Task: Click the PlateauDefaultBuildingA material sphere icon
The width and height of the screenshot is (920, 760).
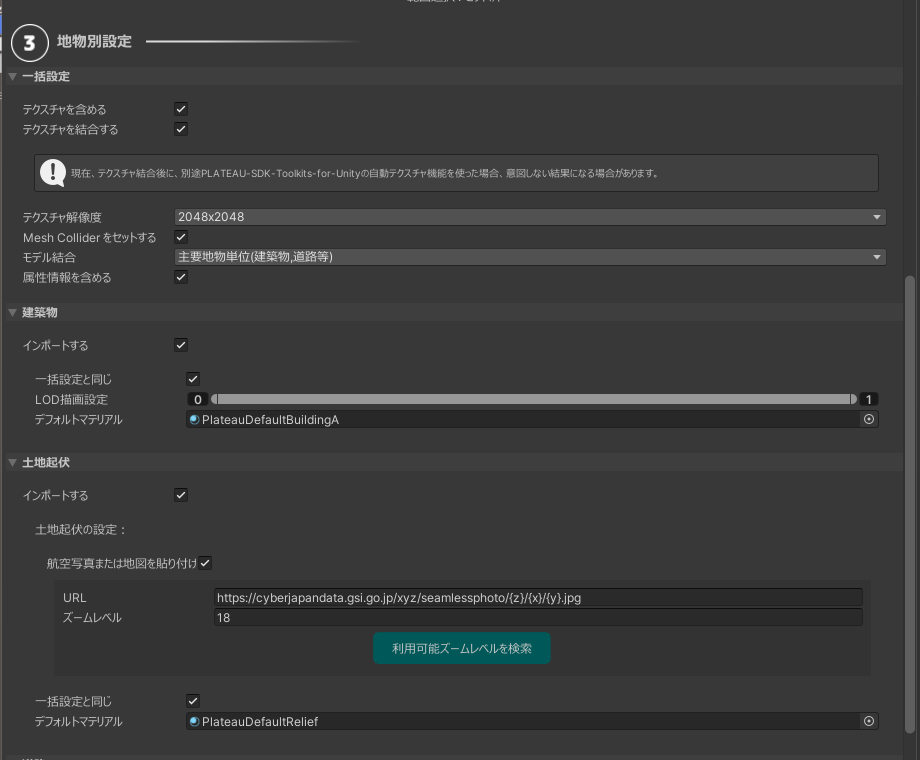Action: pos(194,420)
